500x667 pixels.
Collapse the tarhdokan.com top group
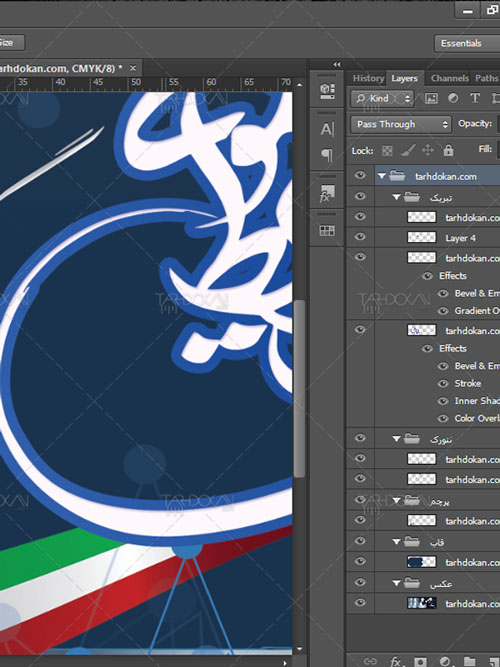coord(381,176)
